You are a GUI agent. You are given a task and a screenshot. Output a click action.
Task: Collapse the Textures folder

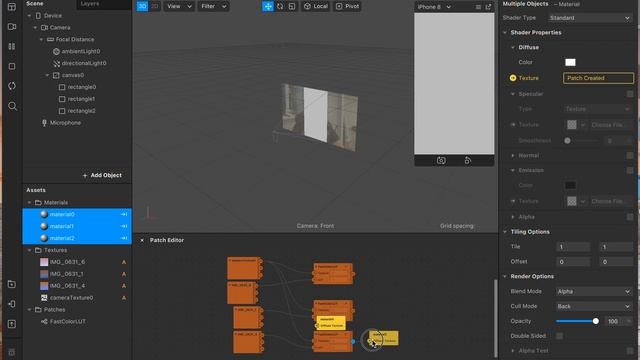(x=29, y=250)
